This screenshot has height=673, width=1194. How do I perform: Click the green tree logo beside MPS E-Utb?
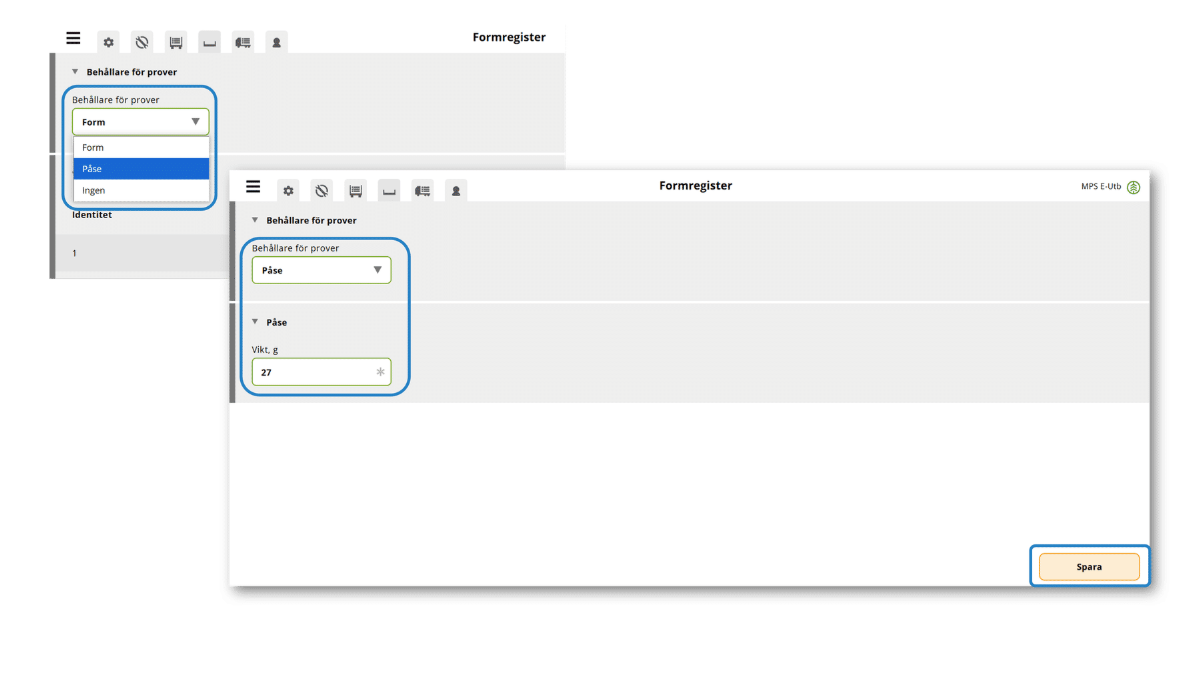click(x=1133, y=187)
